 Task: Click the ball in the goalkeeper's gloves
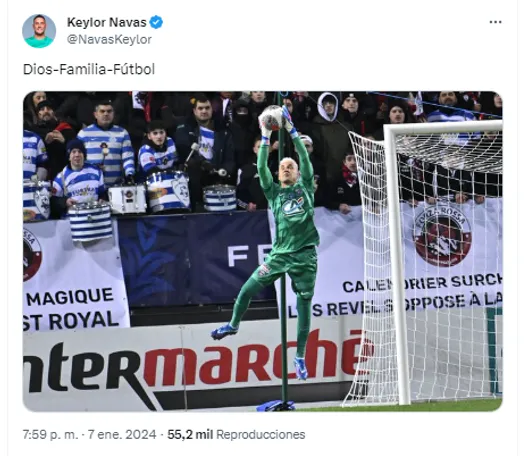271,118
